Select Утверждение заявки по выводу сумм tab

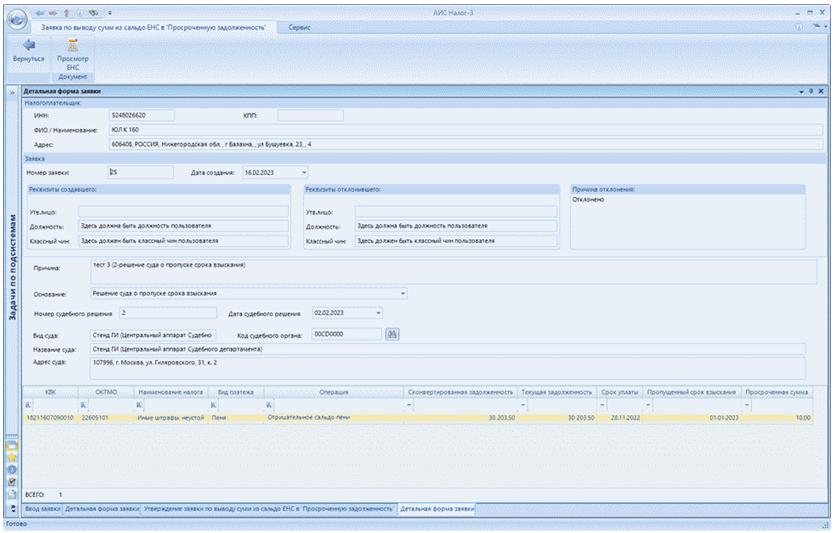tap(267, 509)
